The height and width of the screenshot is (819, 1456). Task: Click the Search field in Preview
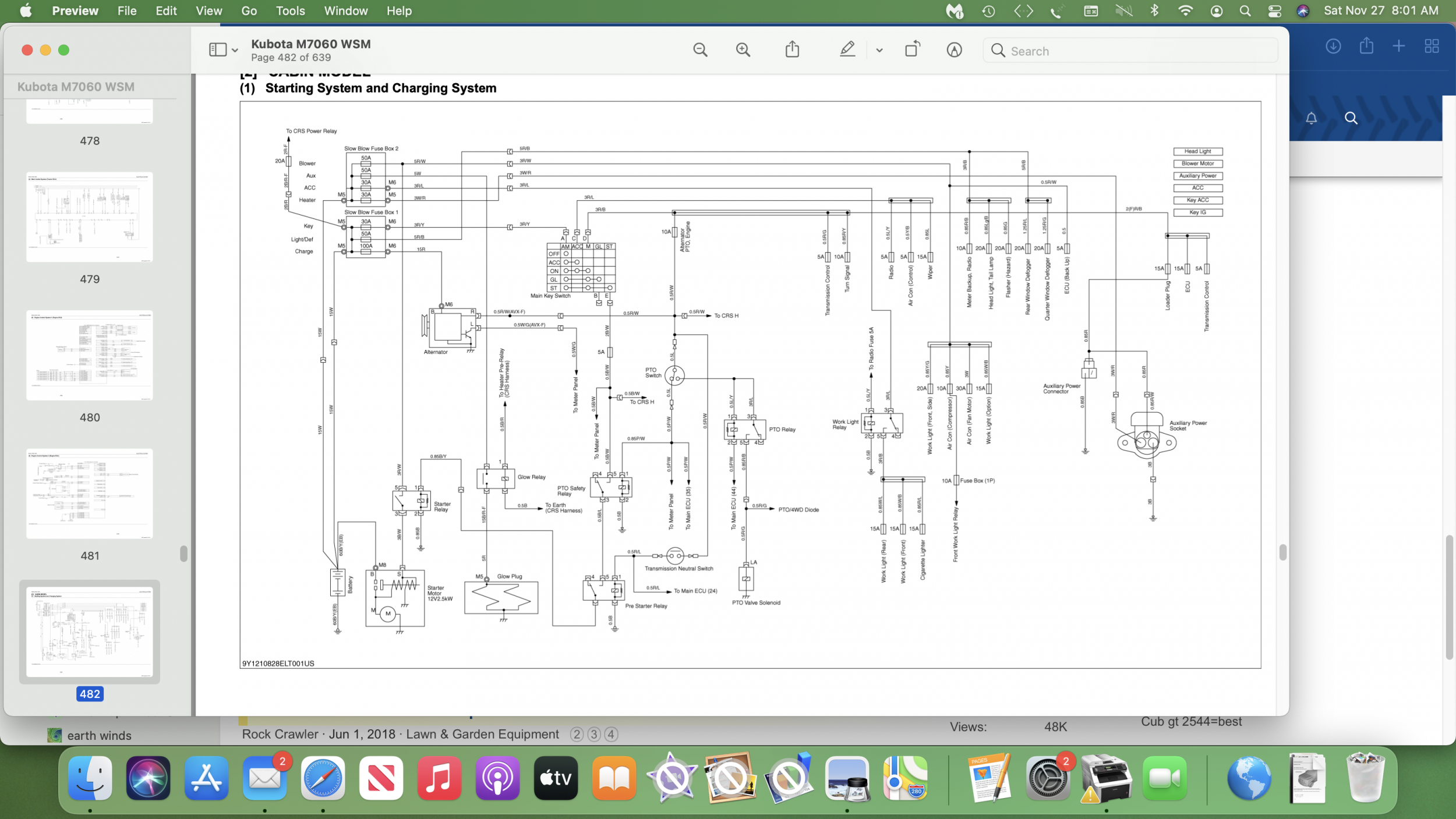(x=1130, y=51)
